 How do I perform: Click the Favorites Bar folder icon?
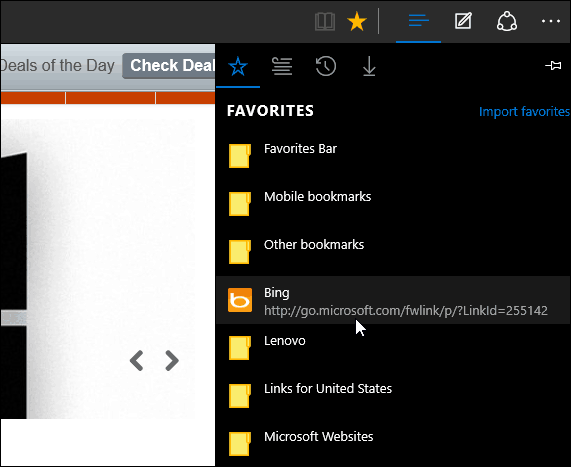coord(240,156)
